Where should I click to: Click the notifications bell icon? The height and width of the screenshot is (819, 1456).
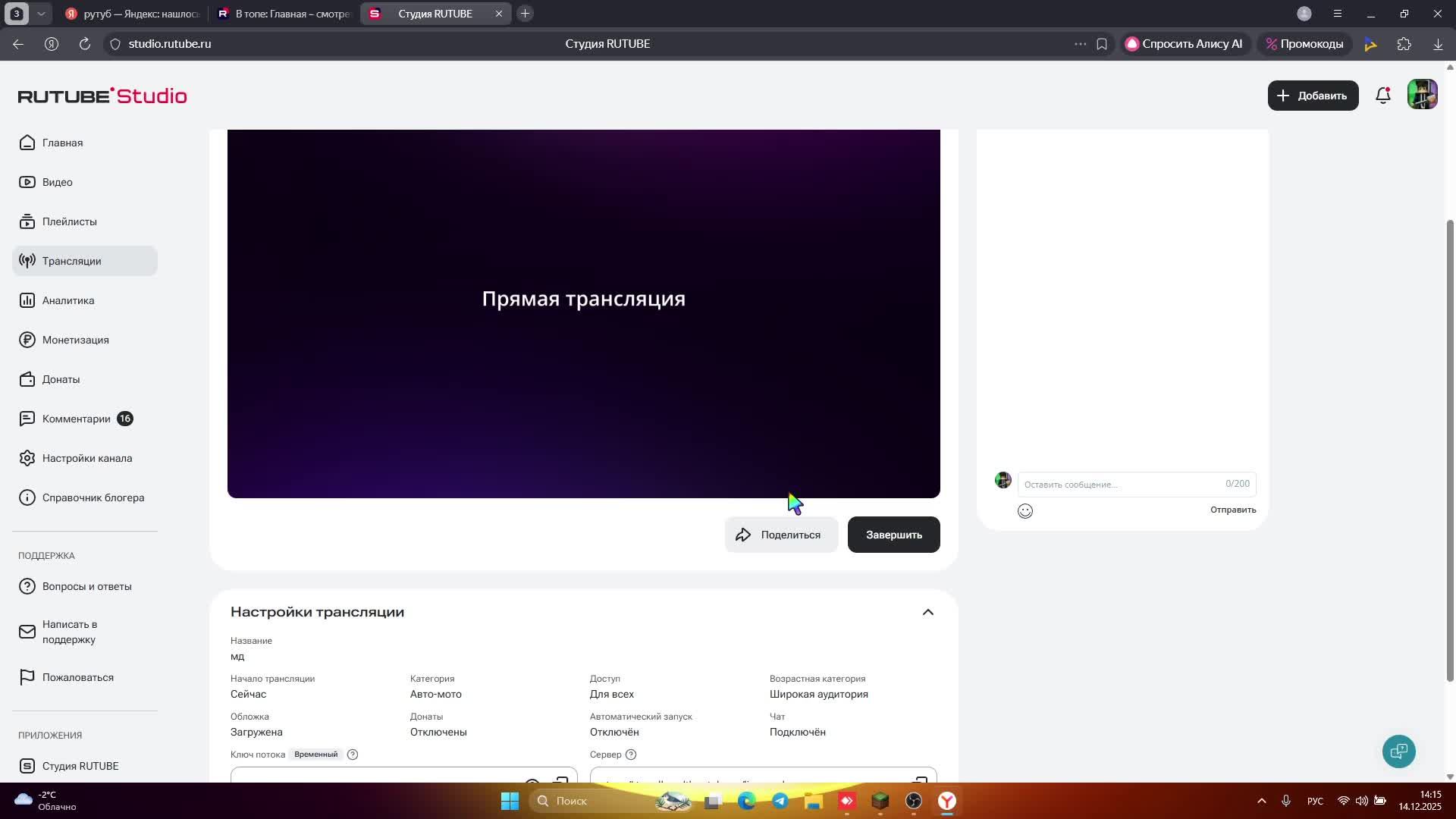pos(1382,96)
